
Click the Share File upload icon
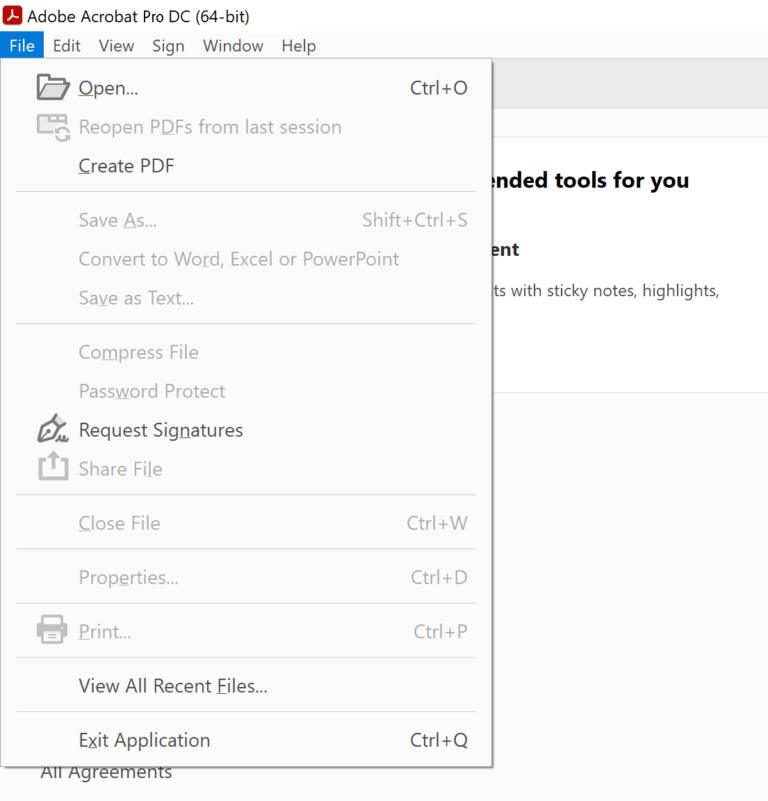coord(52,468)
